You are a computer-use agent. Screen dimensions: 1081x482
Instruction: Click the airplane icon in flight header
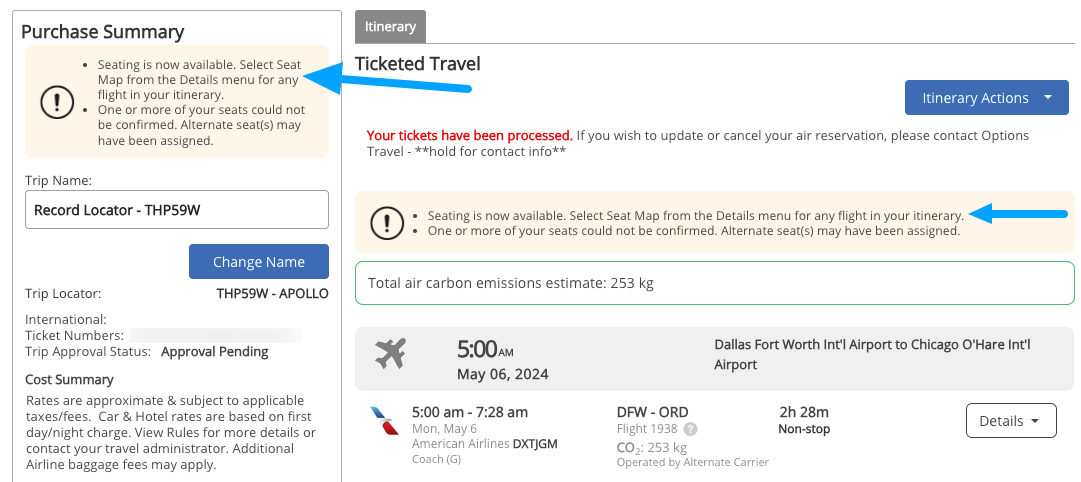(391, 353)
